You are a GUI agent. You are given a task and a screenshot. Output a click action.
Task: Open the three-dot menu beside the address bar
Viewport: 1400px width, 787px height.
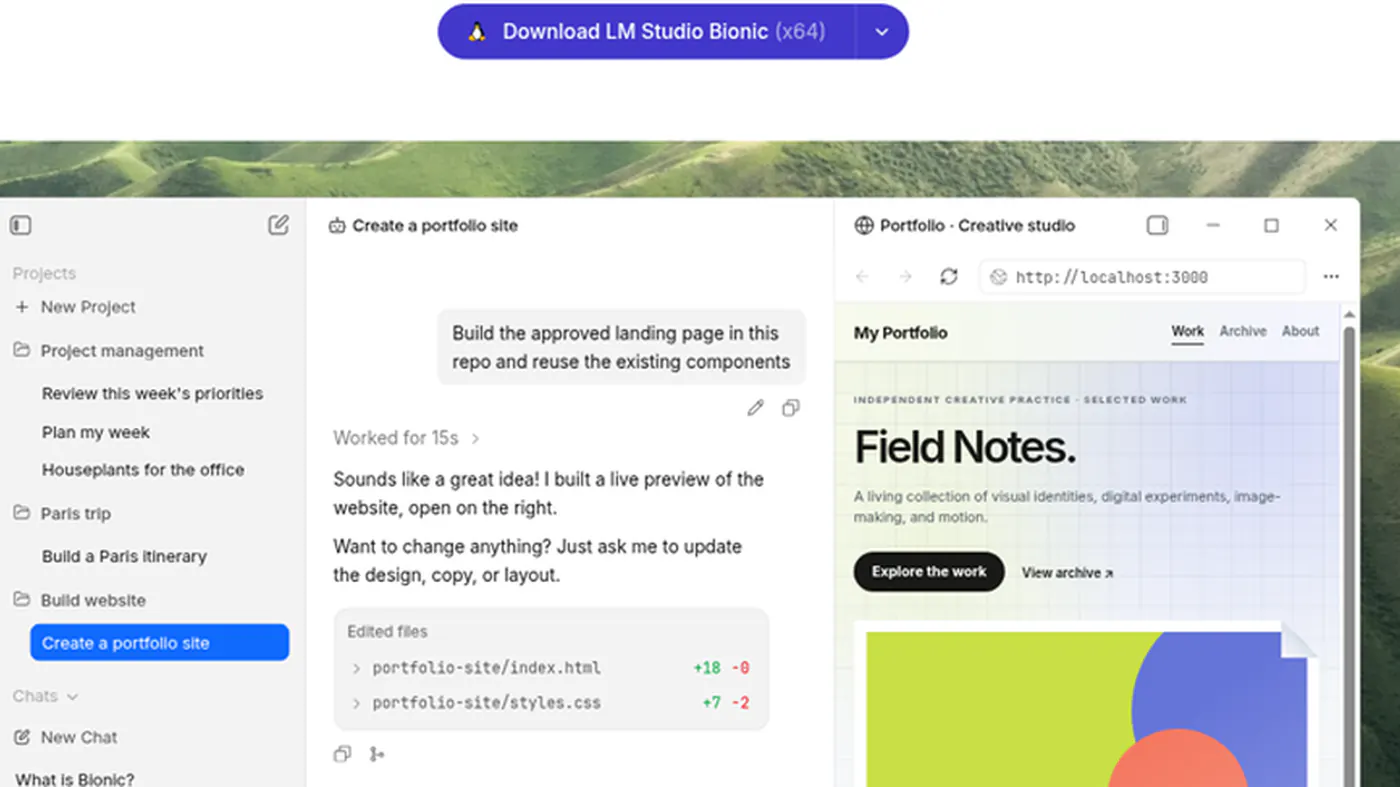pos(1331,277)
